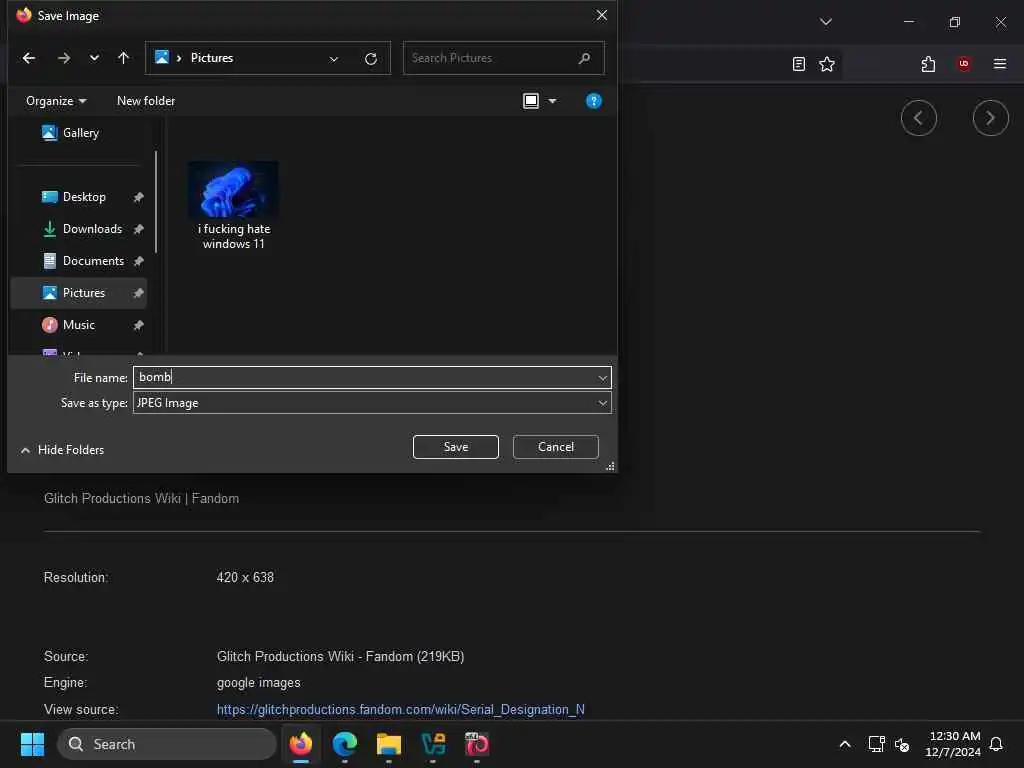Screen dimensions: 1024x768
Task: Close the Save Image dialog
Action: click(601, 15)
